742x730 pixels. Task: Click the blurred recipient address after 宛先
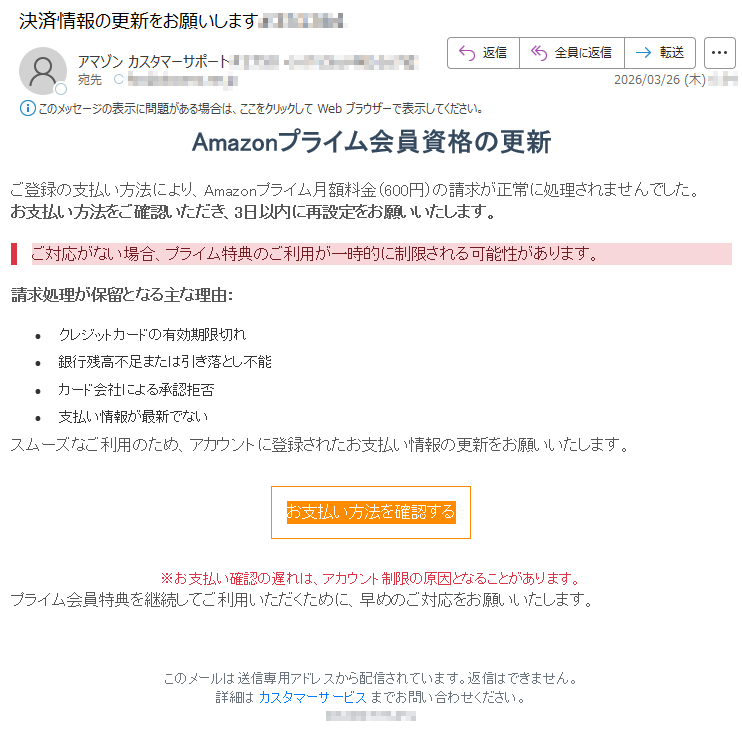[183, 80]
